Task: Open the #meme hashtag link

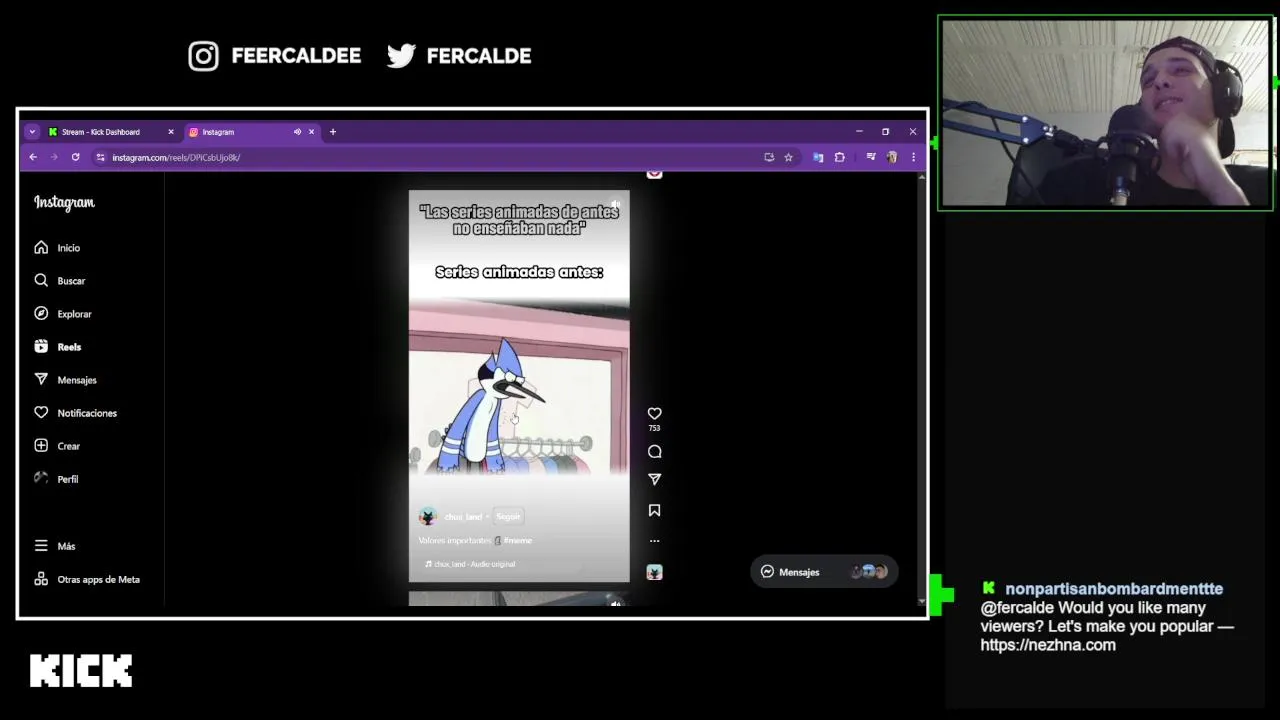Action: pos(518,541)
